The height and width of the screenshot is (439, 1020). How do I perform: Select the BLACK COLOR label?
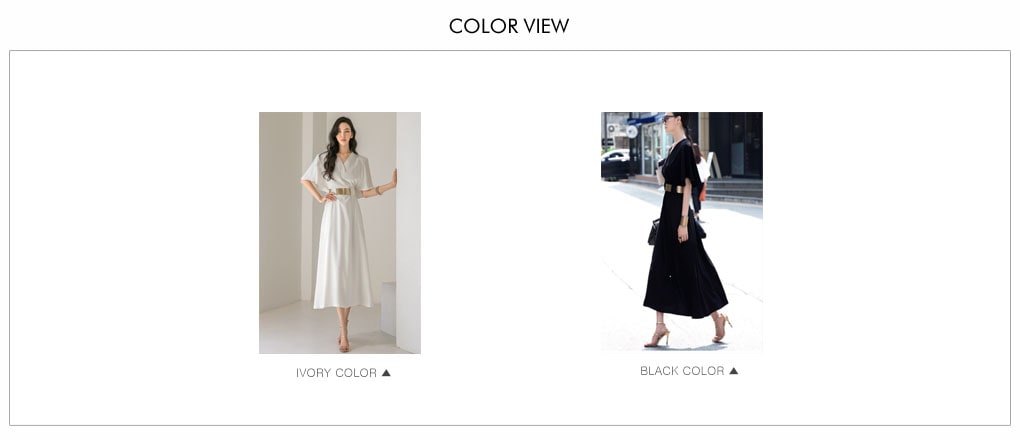click(x=682, y=371)
